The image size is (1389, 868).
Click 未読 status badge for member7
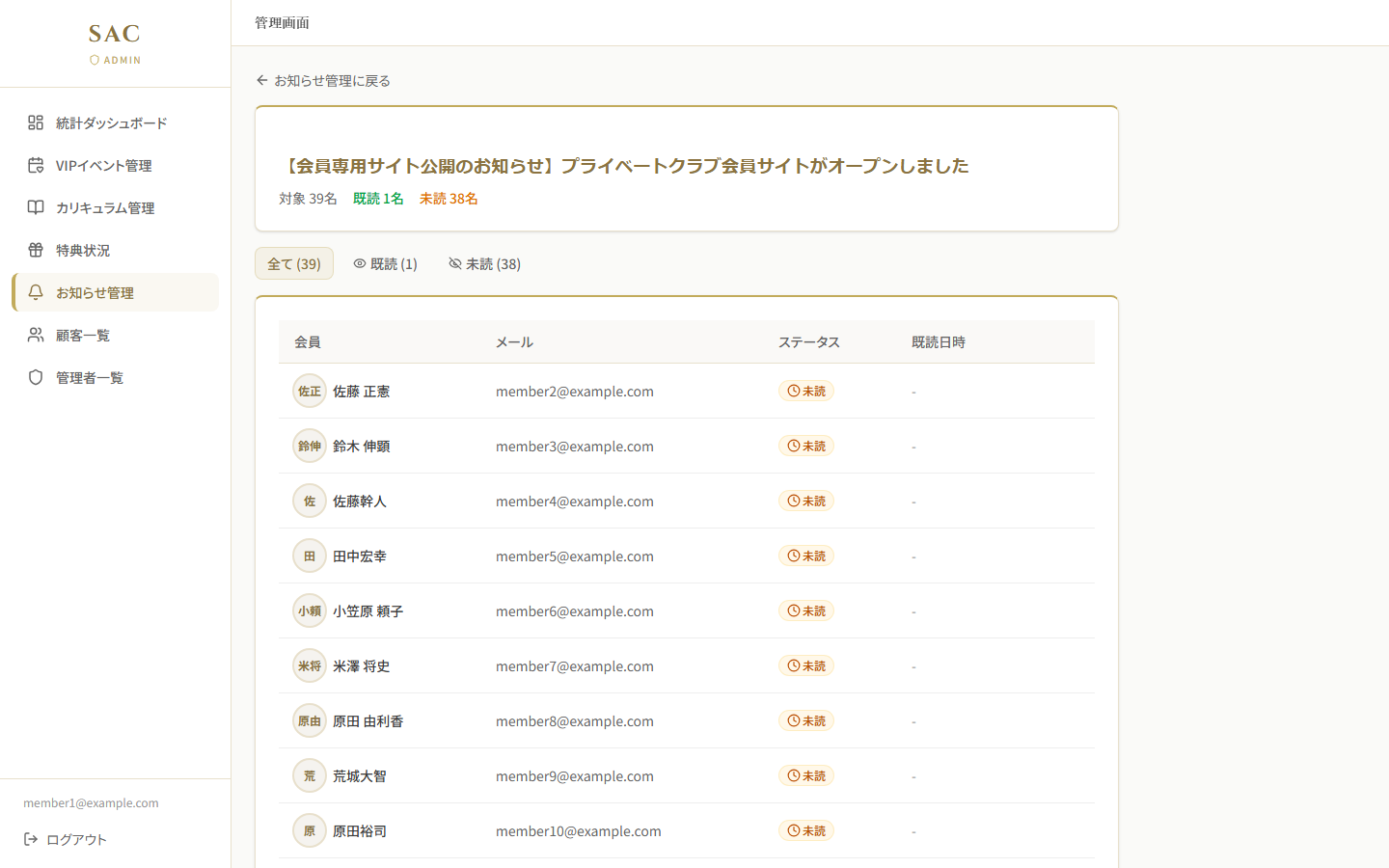(806, 665)
